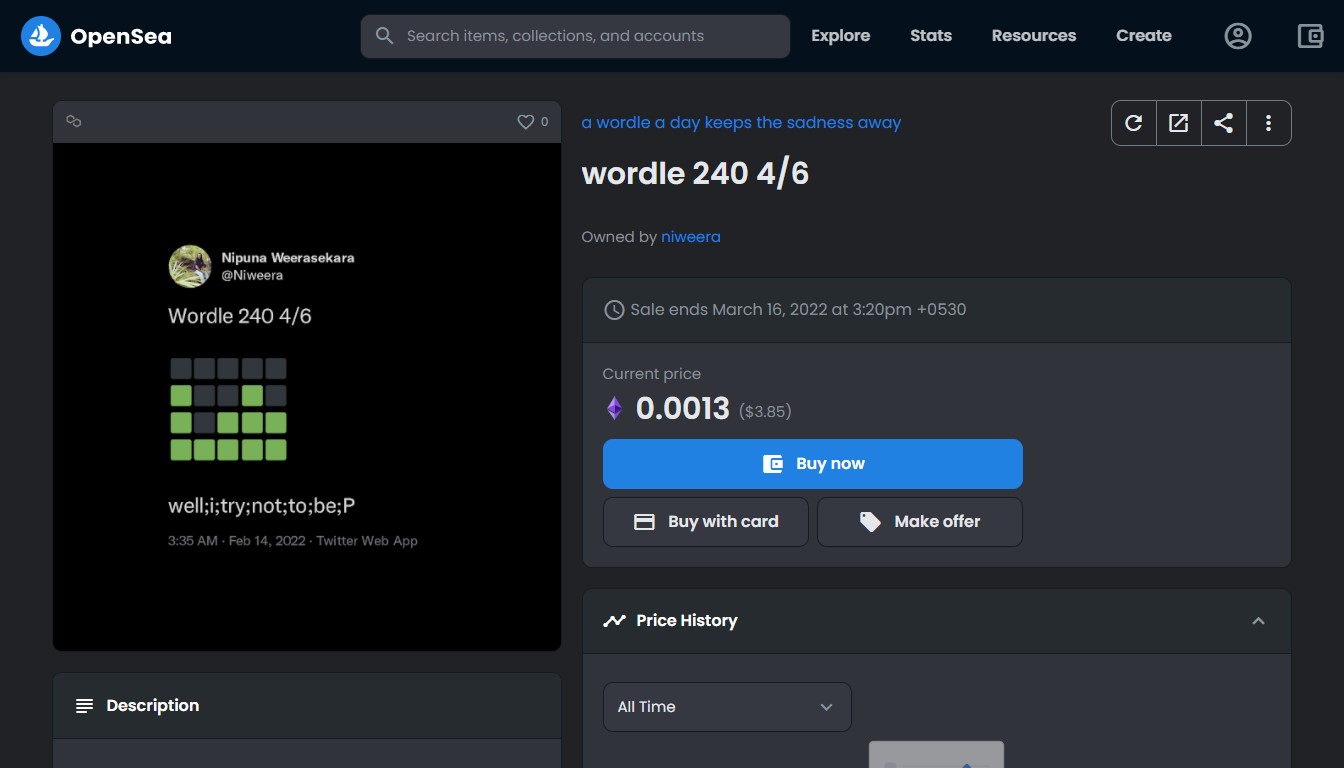Click the Description lines icon
1344x768 pixels.
[x=84, y=706]
